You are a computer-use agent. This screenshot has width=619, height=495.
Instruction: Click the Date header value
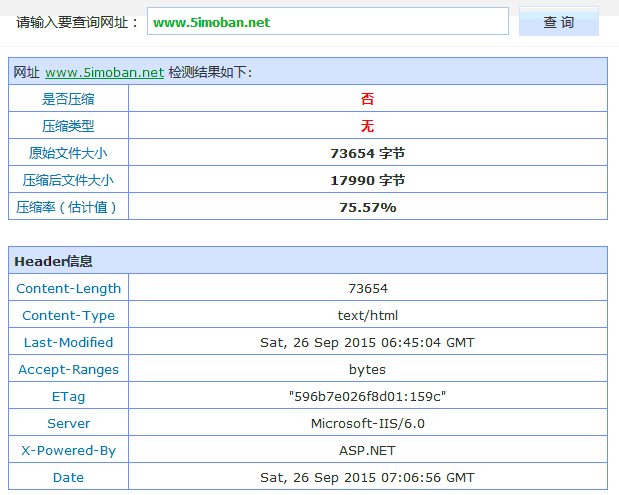(367, 477)
